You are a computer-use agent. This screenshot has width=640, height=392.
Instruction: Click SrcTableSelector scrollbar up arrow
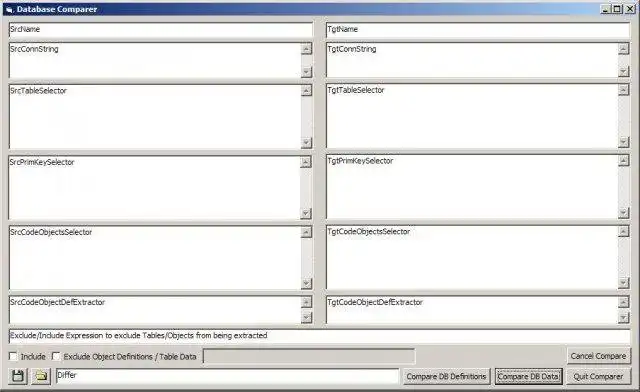pyautogui.click(x=307, y=91)
